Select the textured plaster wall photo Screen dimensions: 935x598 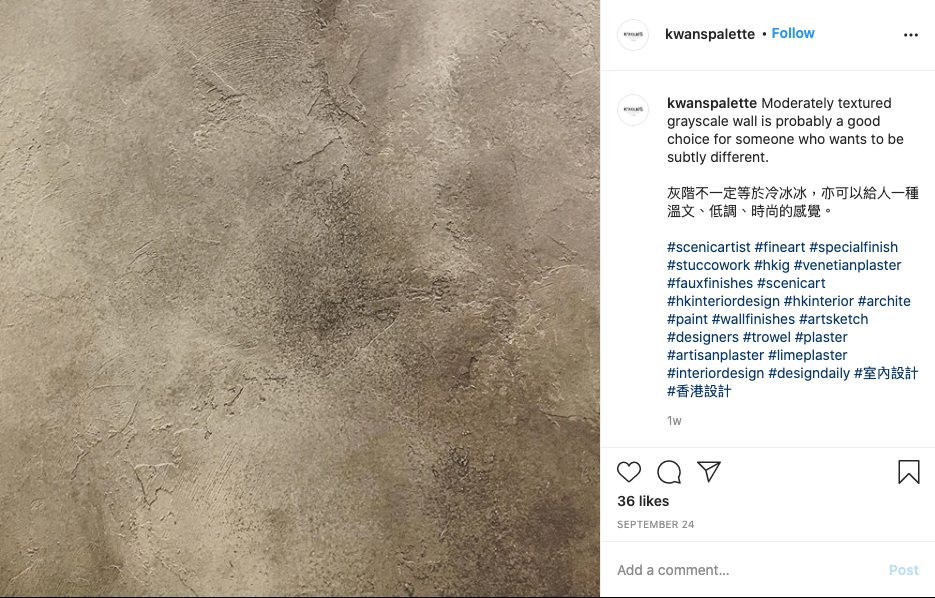[300, 299]
